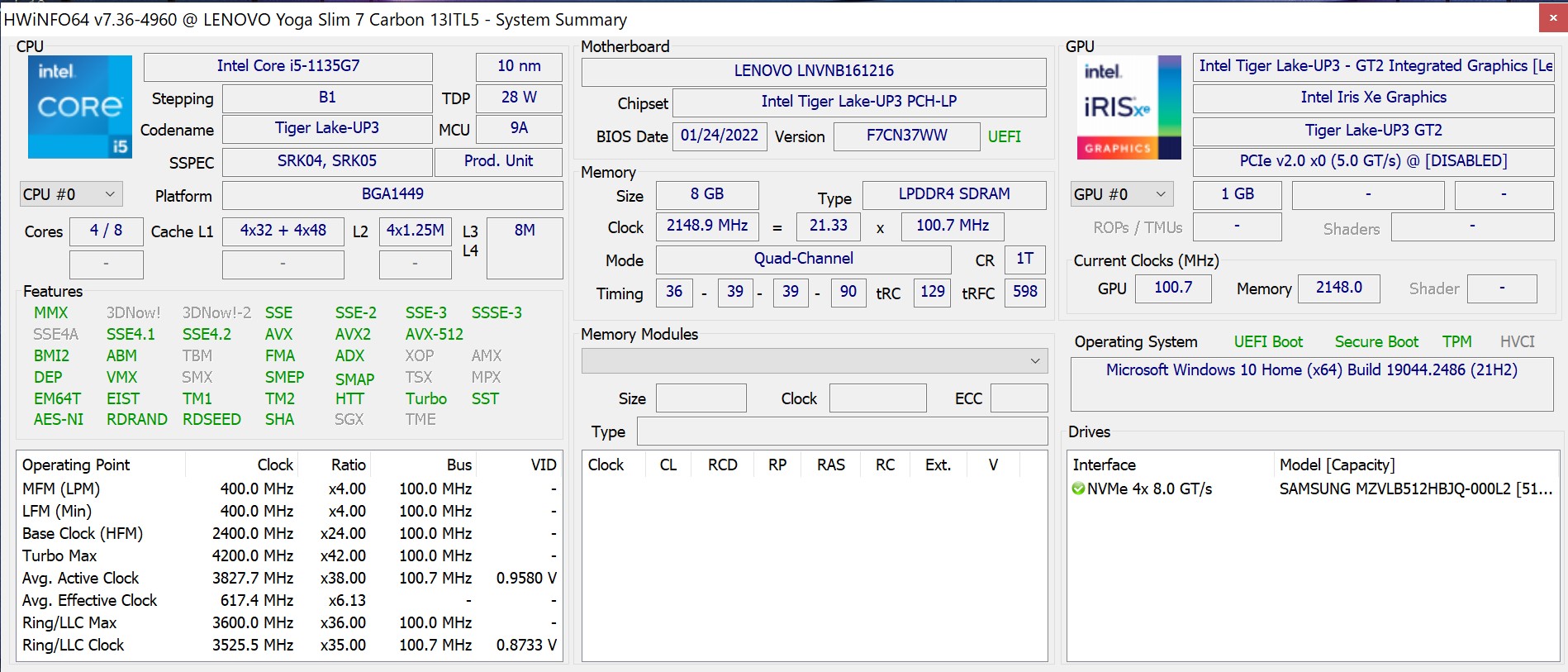Screen dimensions: 1568x672
Task: Click the 1 GB GPU memory field
Action: [1238, 194]
